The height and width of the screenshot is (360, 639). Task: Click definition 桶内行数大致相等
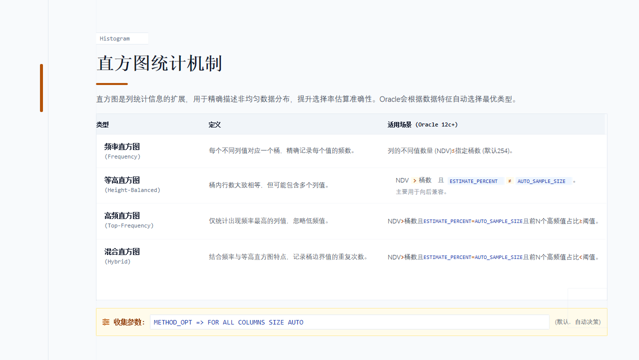tap(270, 185)
